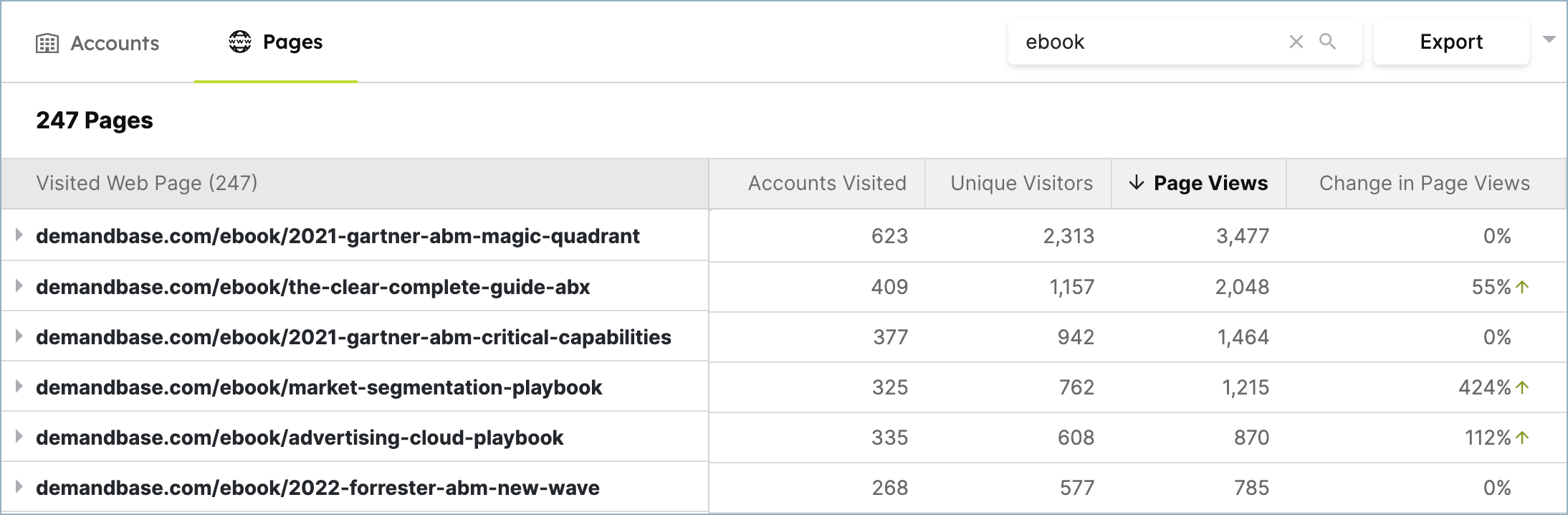Sort by Change in Page Views
Viewport: 1568px width, 515px height.
point(1425,184)
